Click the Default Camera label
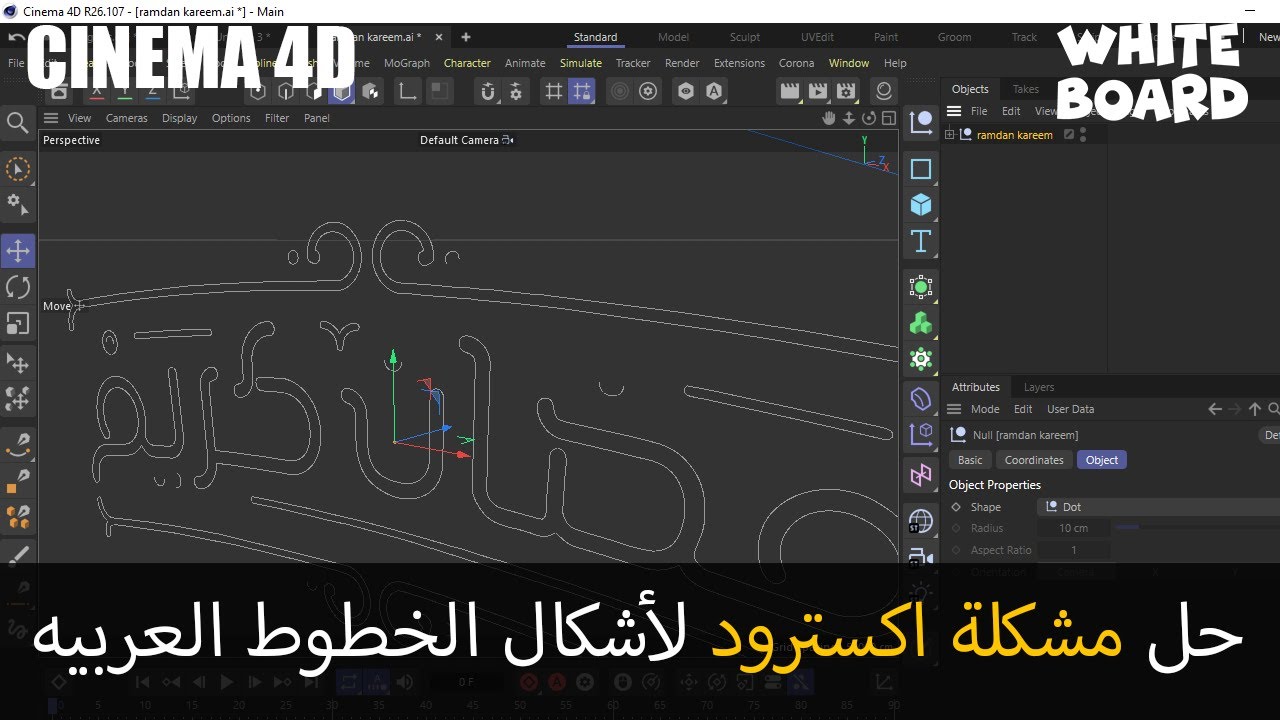 (459, 140)
